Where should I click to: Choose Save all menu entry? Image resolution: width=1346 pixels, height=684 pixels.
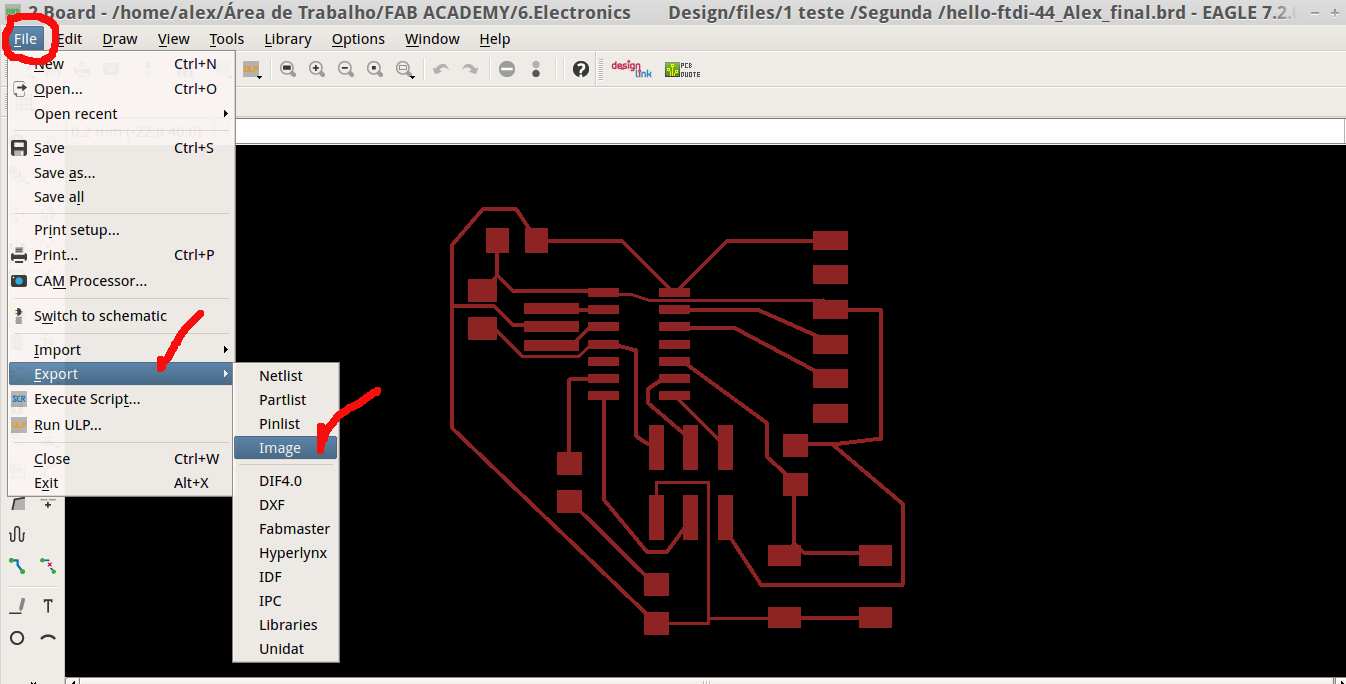pyautogui.click(x=120, y=197)
